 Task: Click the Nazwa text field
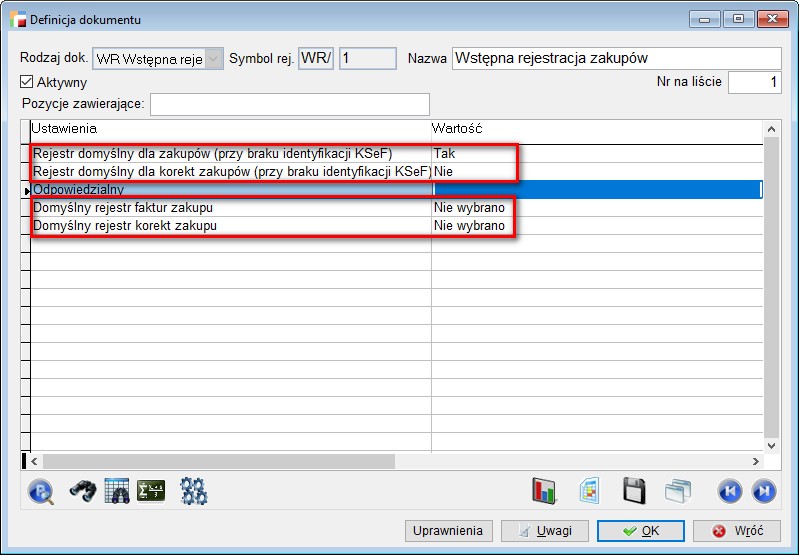point(616,58)
